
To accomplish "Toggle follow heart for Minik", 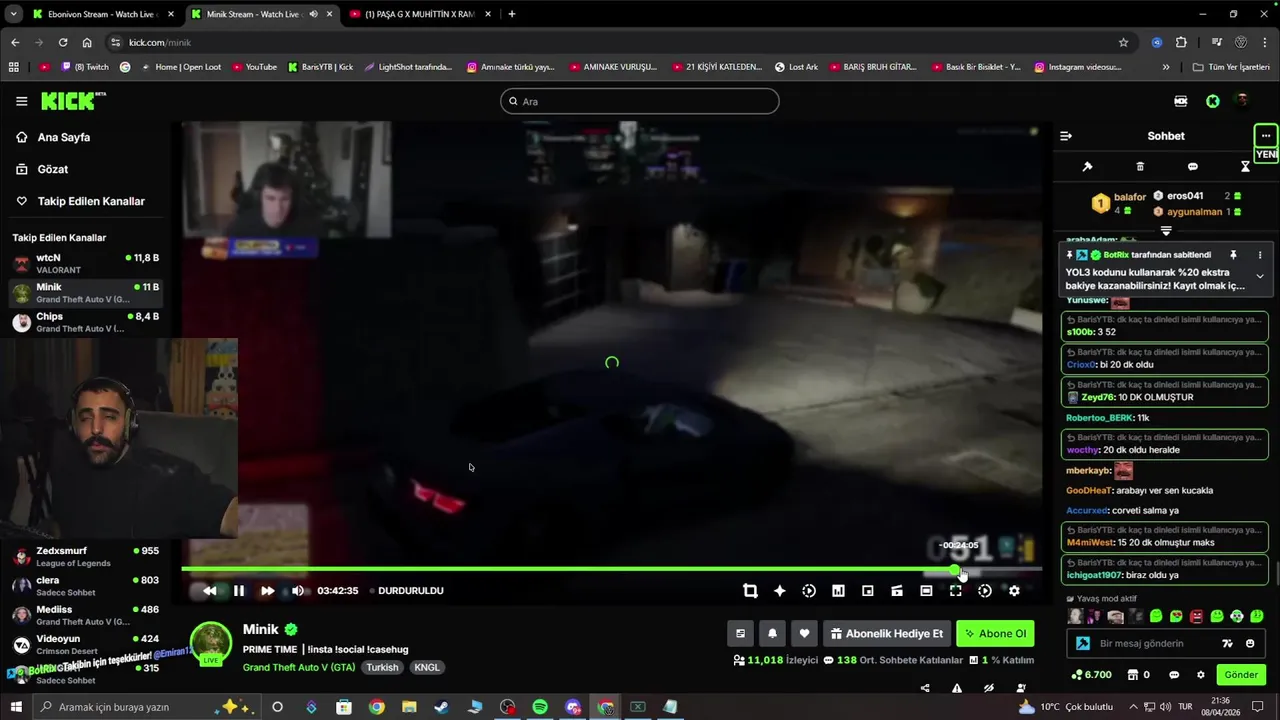I will (x=804, y=633).
